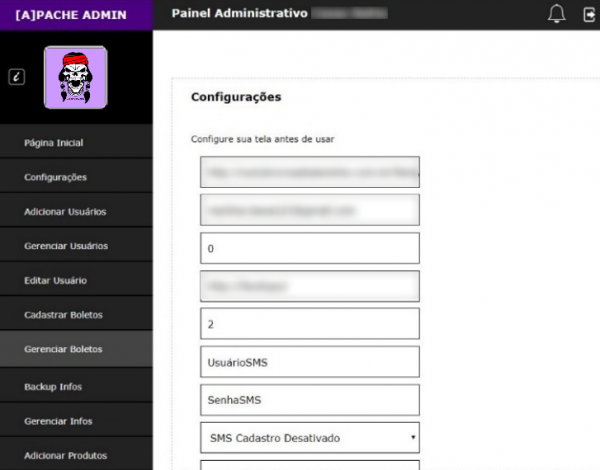
Task: Click the logout icon in header
Action: (x=590, y=14)
